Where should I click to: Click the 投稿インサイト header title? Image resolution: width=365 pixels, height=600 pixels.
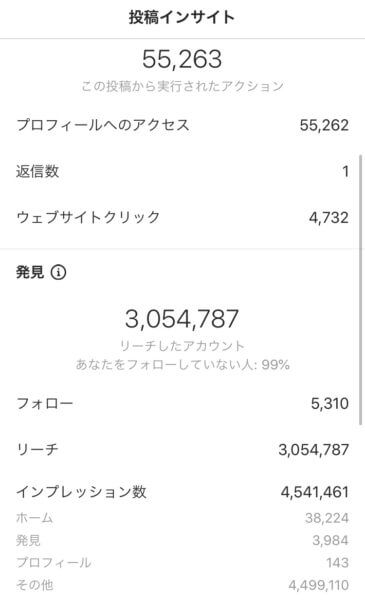click(182, 17)
